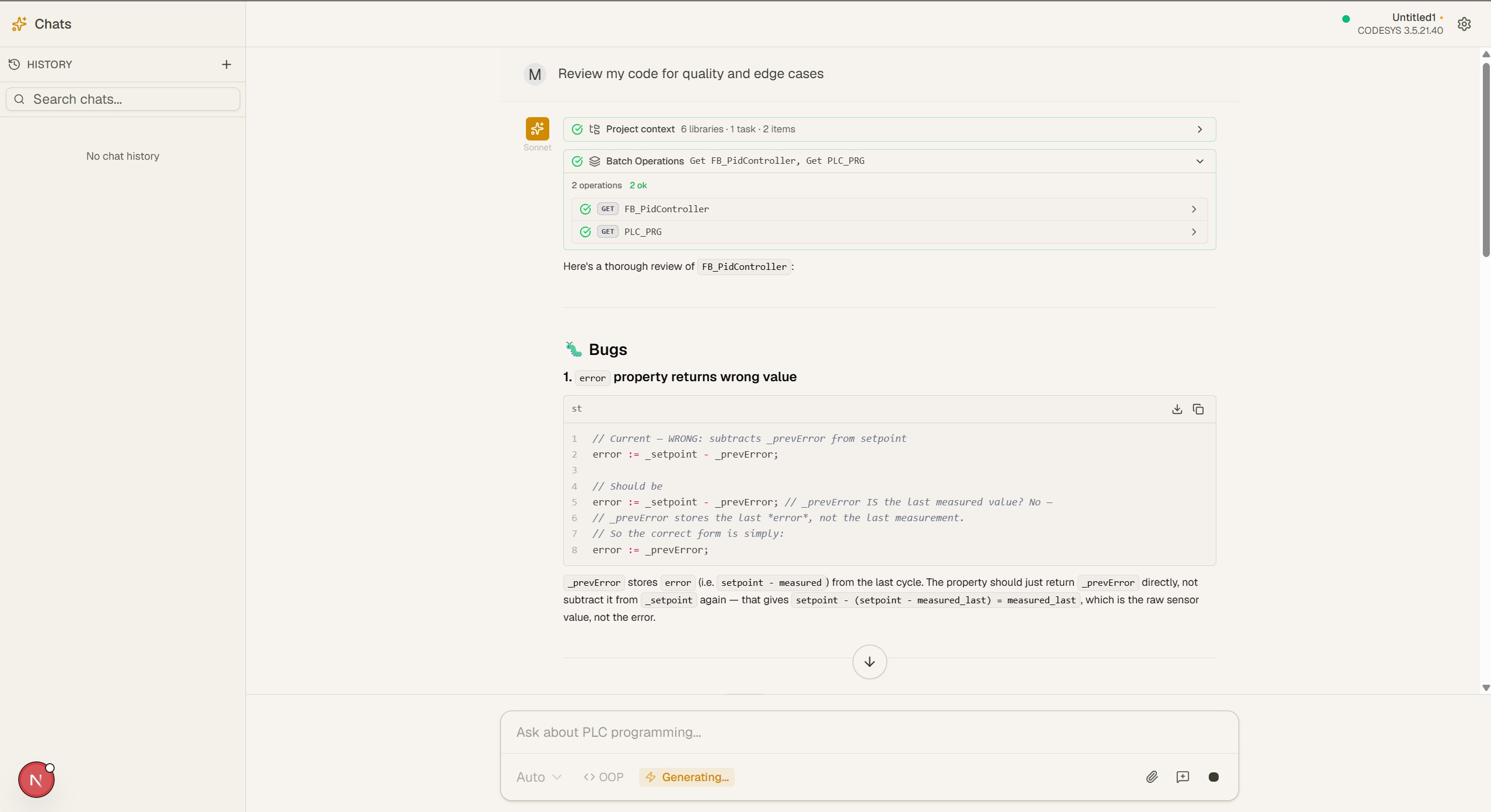Click the Chats title text
Viewport: 1491px width, 812px height.
click(53, 24)
